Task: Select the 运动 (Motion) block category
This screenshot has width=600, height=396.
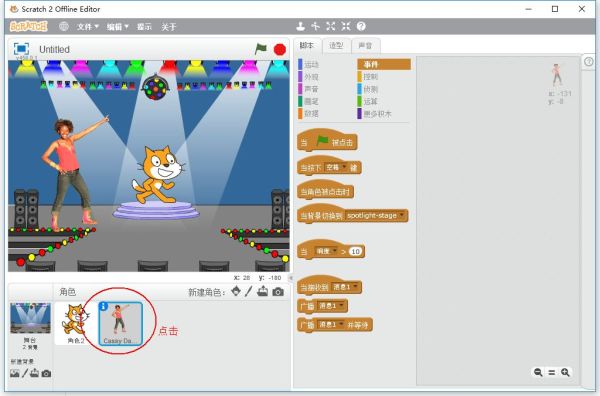Action: pos(308,65)
